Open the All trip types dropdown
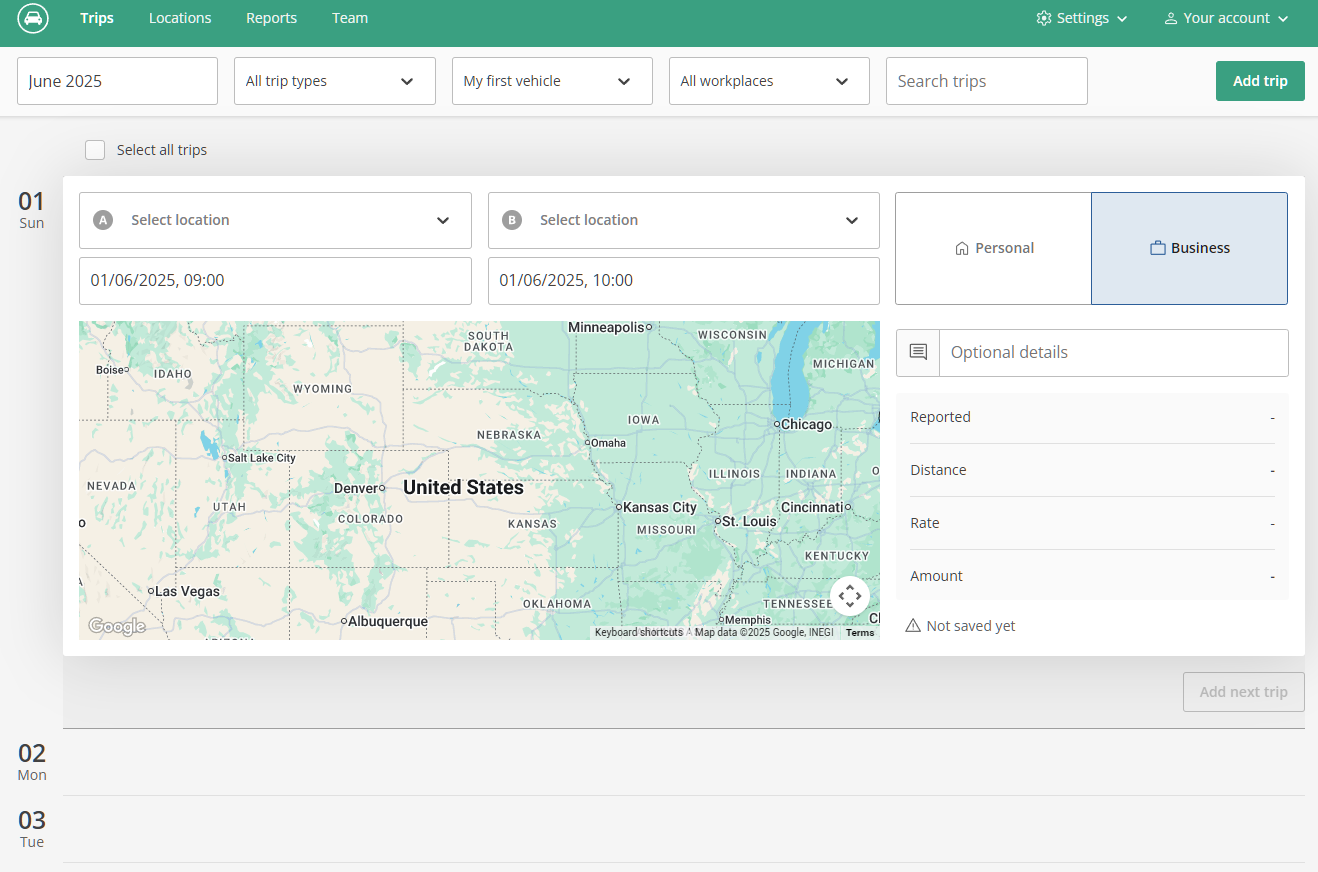The height and width of the screenshot is (872, 1318). coord(335,81)
